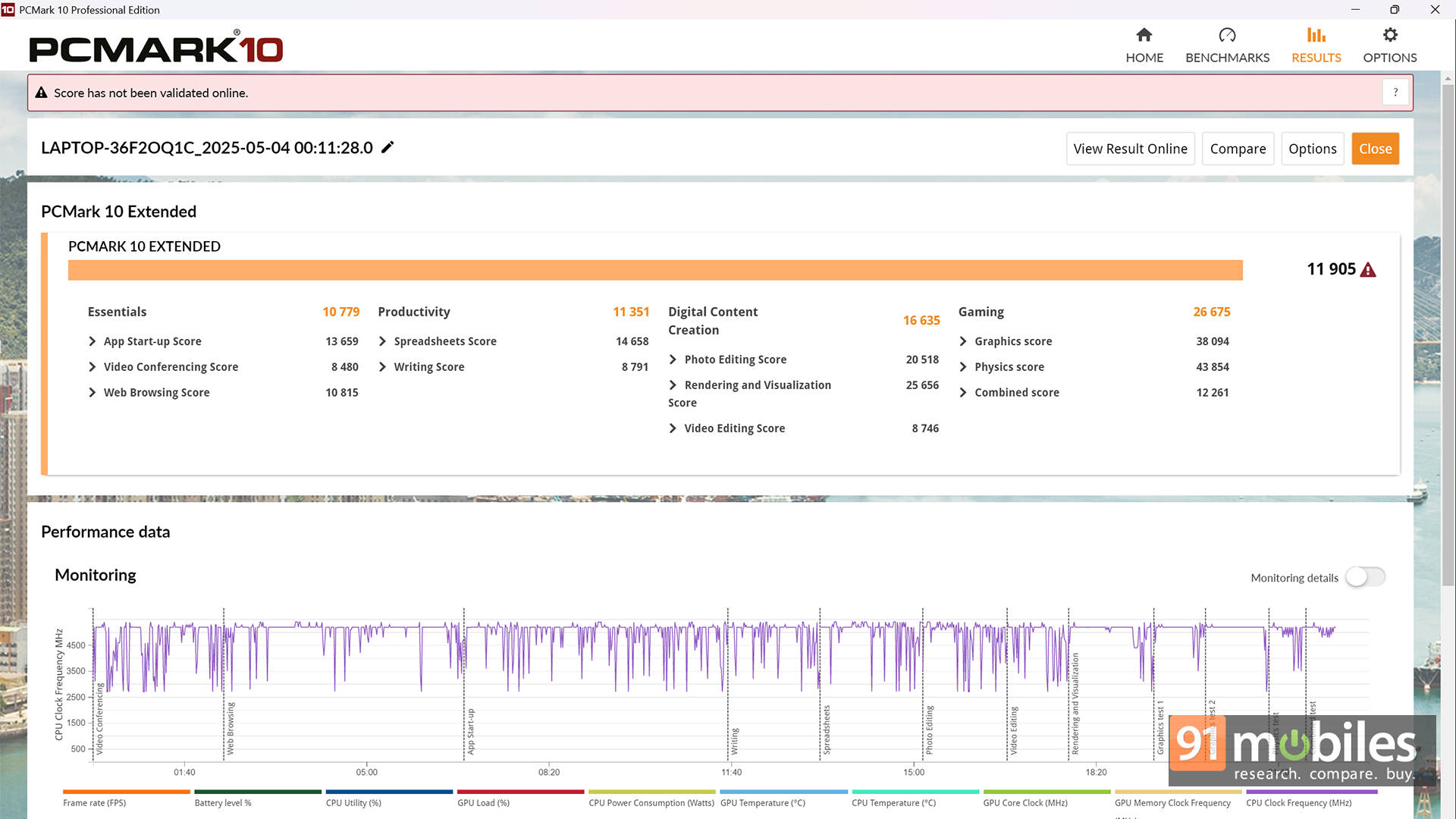Click the red warning triangle beside 11 905
This screenshot has height=819, width=1456.
click(1368, 270)
